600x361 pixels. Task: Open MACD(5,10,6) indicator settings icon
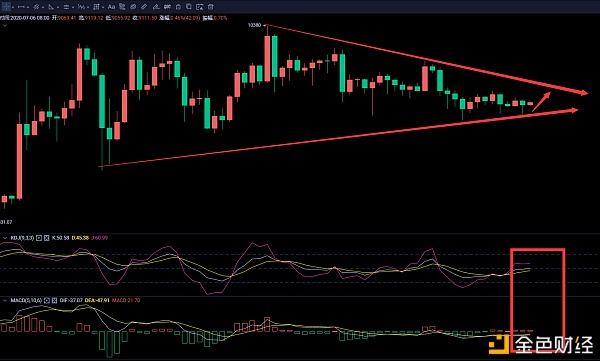pyautogui.click(x=47, y=301)
